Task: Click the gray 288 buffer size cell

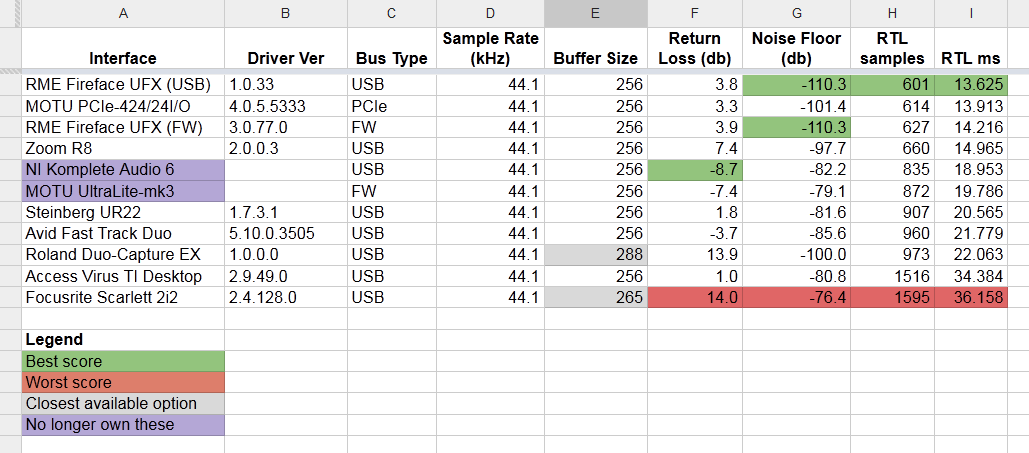Action: [595, 255]
